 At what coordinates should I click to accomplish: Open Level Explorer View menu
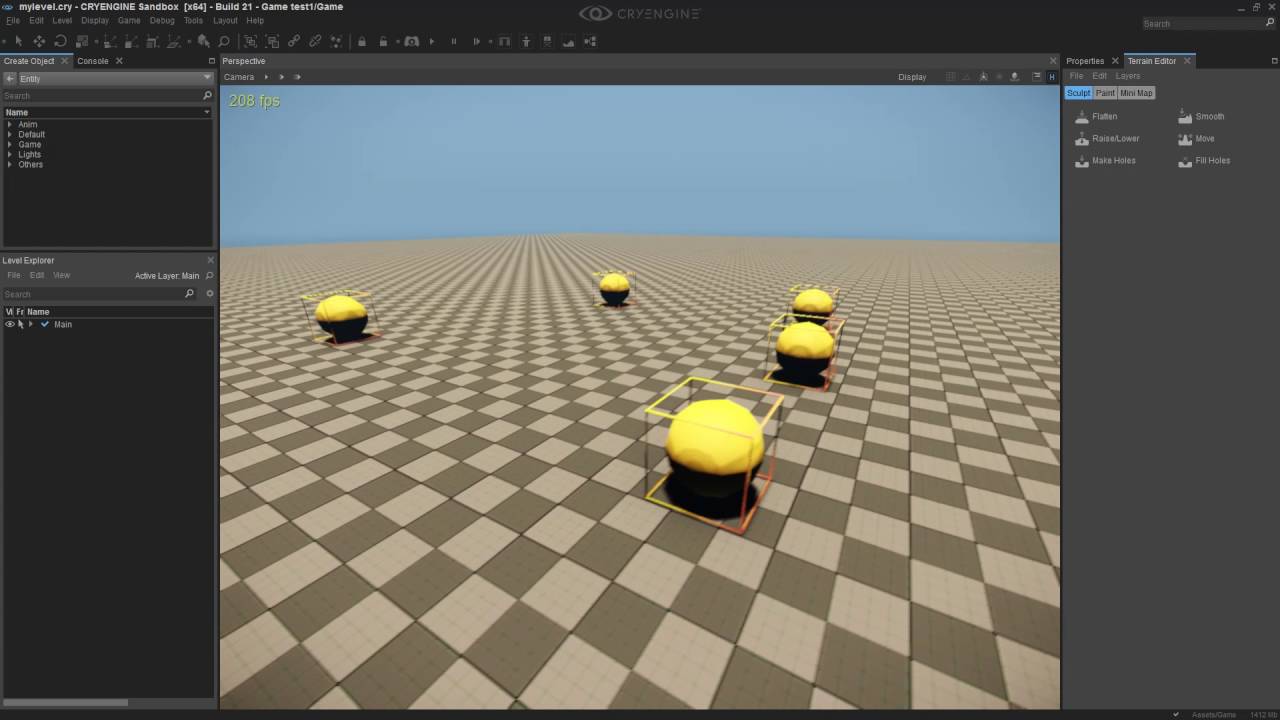coord(62,275)
